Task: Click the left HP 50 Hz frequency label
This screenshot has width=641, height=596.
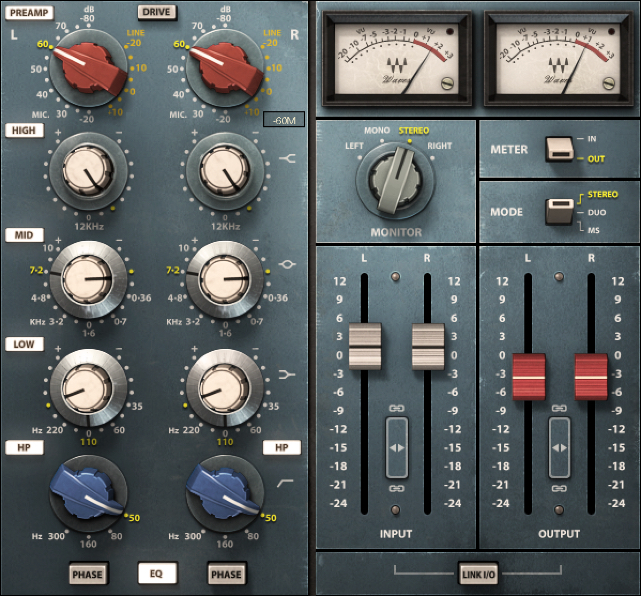Action: [134, 518]
